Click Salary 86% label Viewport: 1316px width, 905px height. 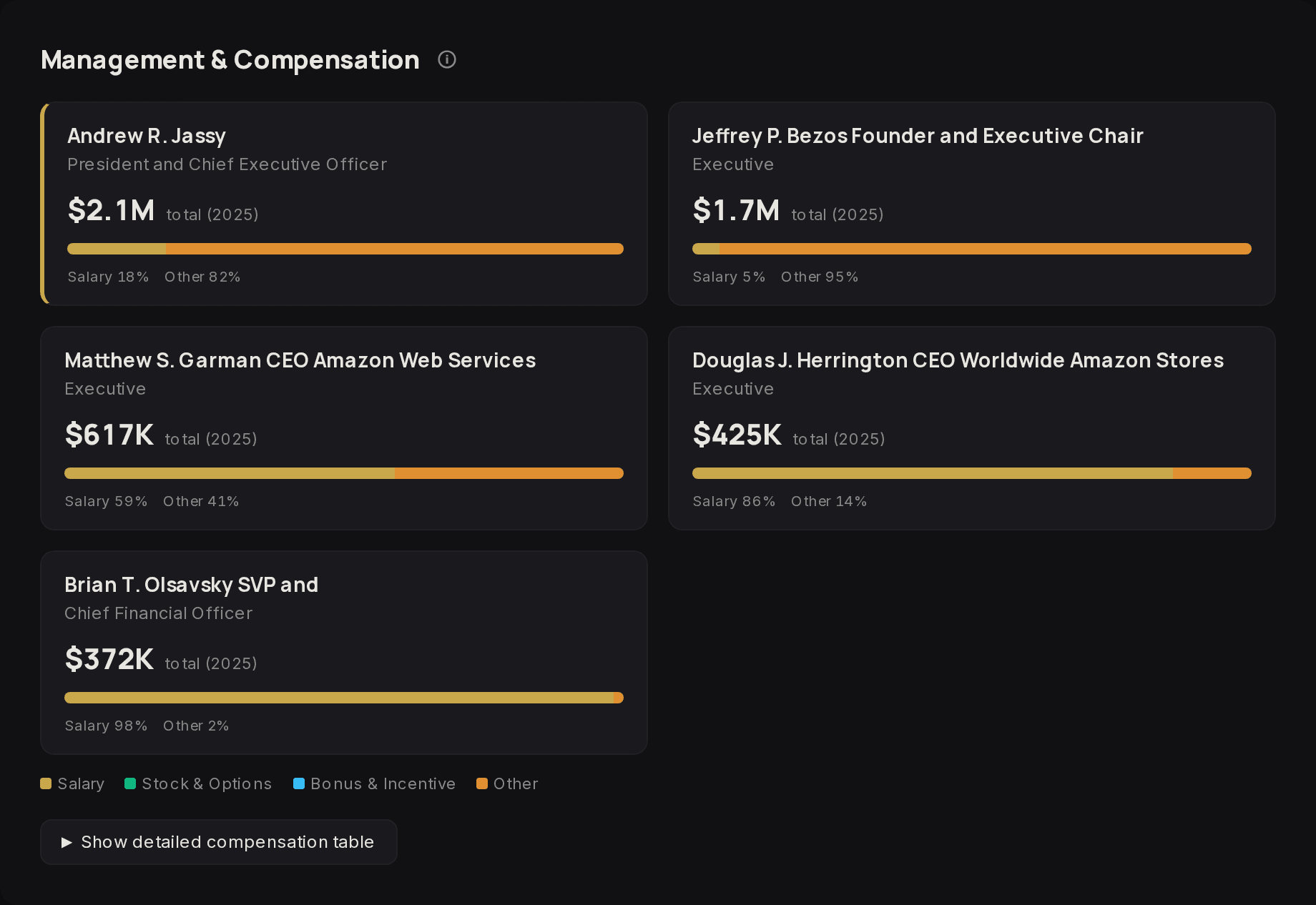pos(734,501)
